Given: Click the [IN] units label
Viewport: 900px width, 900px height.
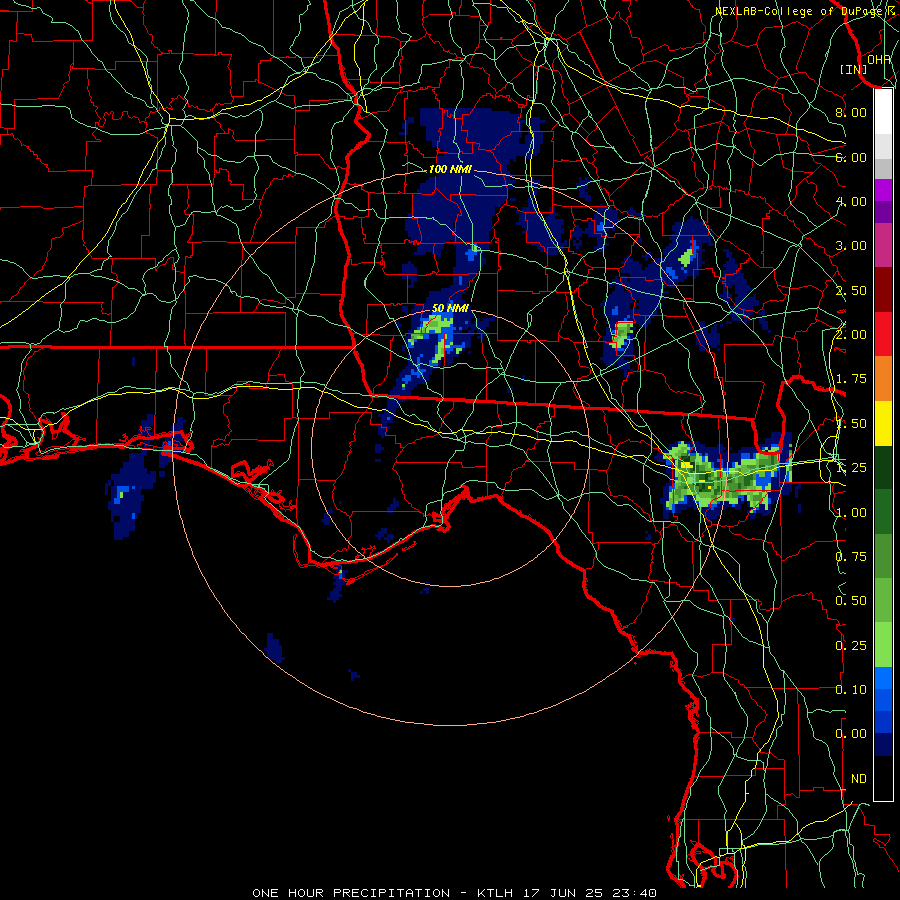Looking at the screenshot, I should point(854,69).
